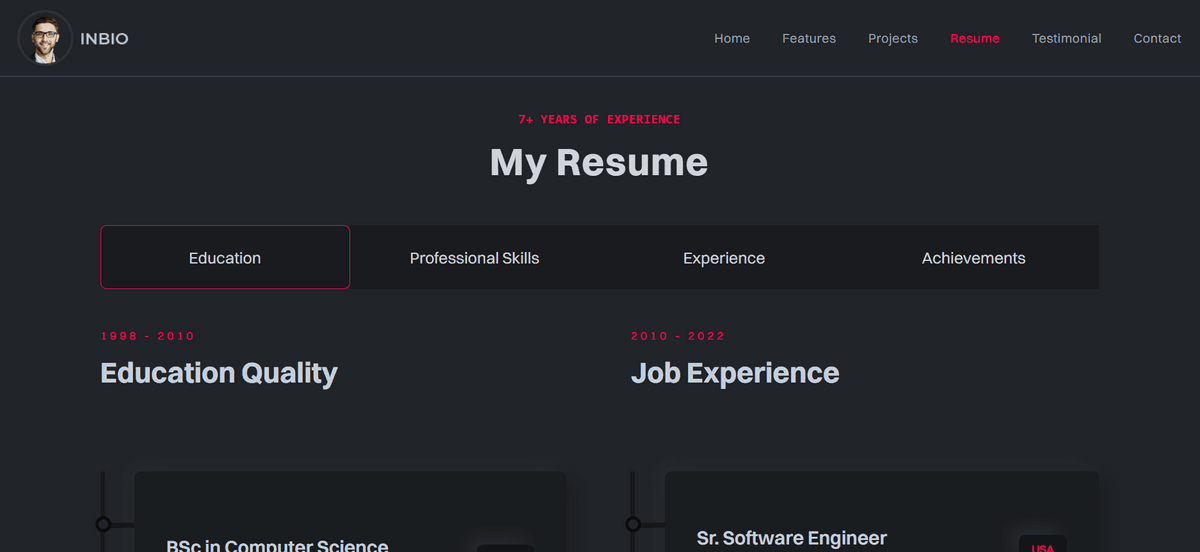Click the Education timeline circle marker

pos(103,524)
